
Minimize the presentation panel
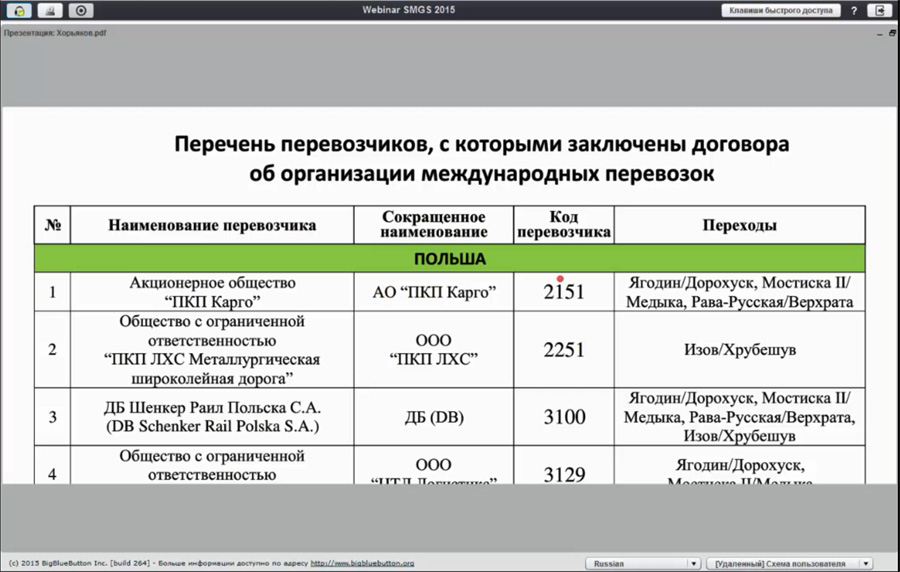tap(880, 33)
